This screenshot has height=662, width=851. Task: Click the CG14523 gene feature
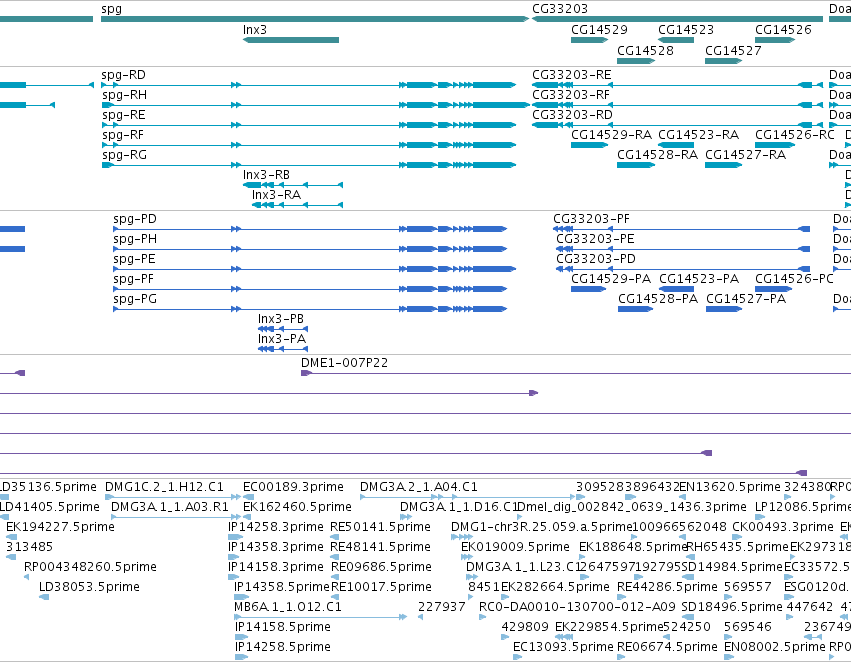pos(676,40)
